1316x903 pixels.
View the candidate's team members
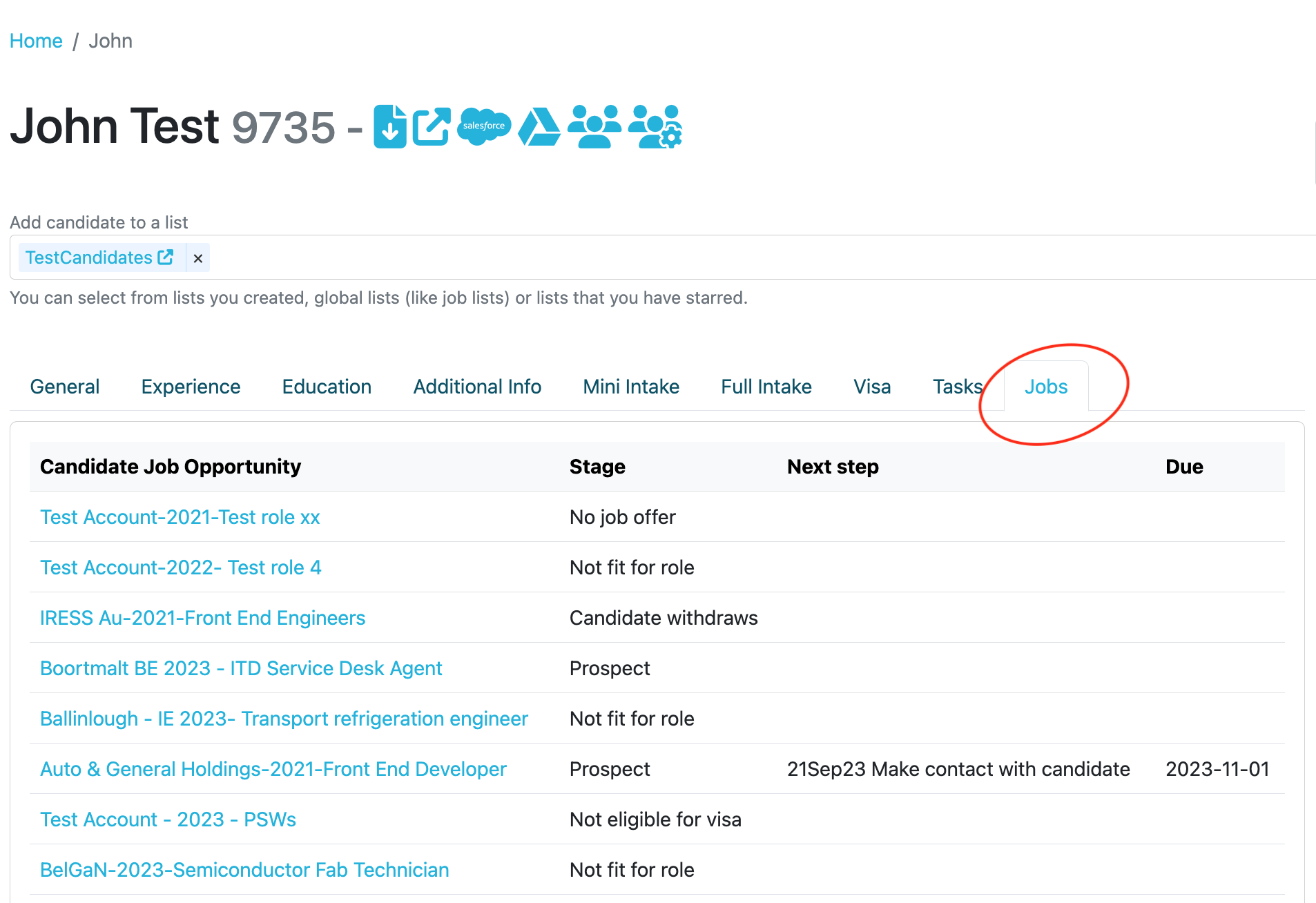tap(594, 127)
